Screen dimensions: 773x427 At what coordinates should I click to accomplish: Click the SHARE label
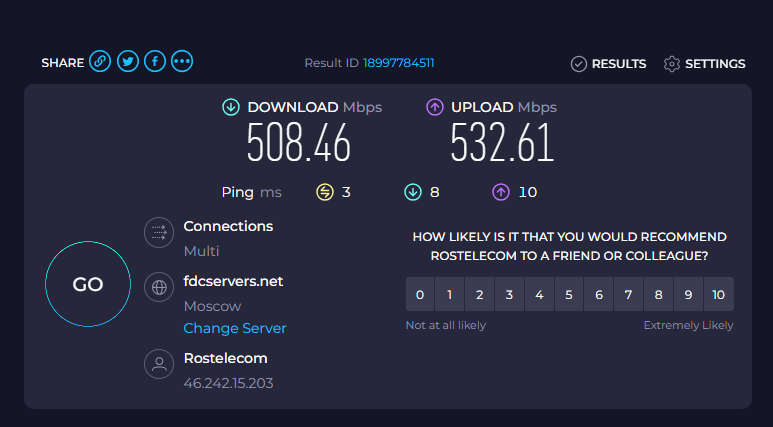(63, 63)
